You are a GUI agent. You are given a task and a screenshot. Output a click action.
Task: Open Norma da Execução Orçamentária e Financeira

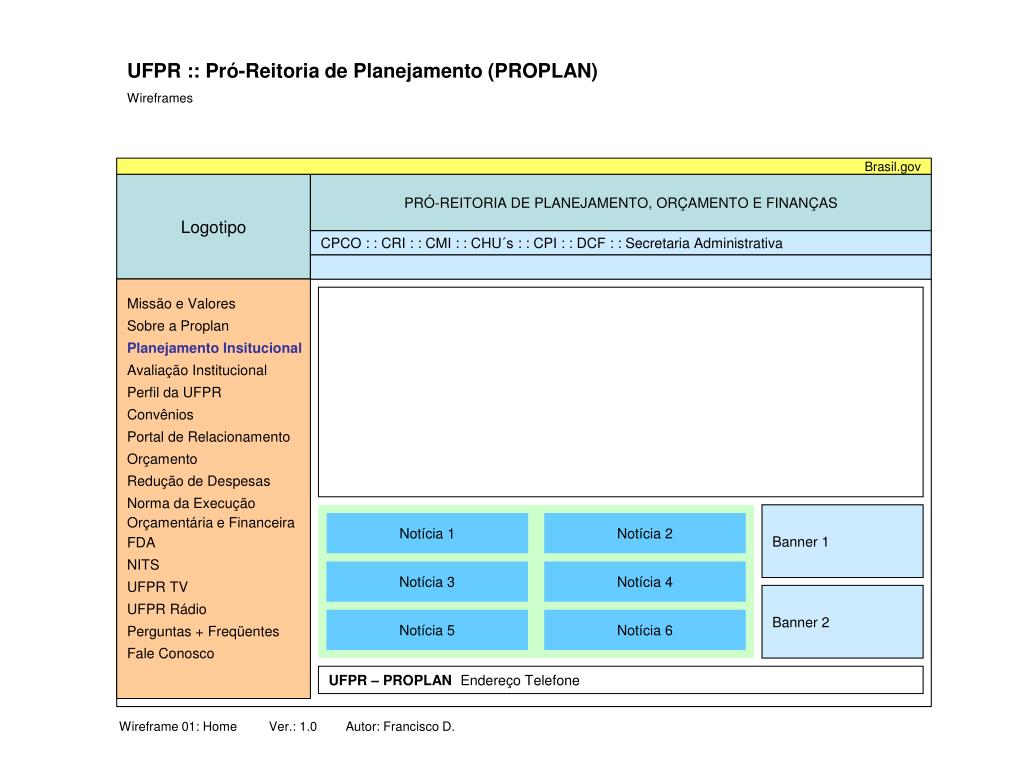click(x=210, y=513)
